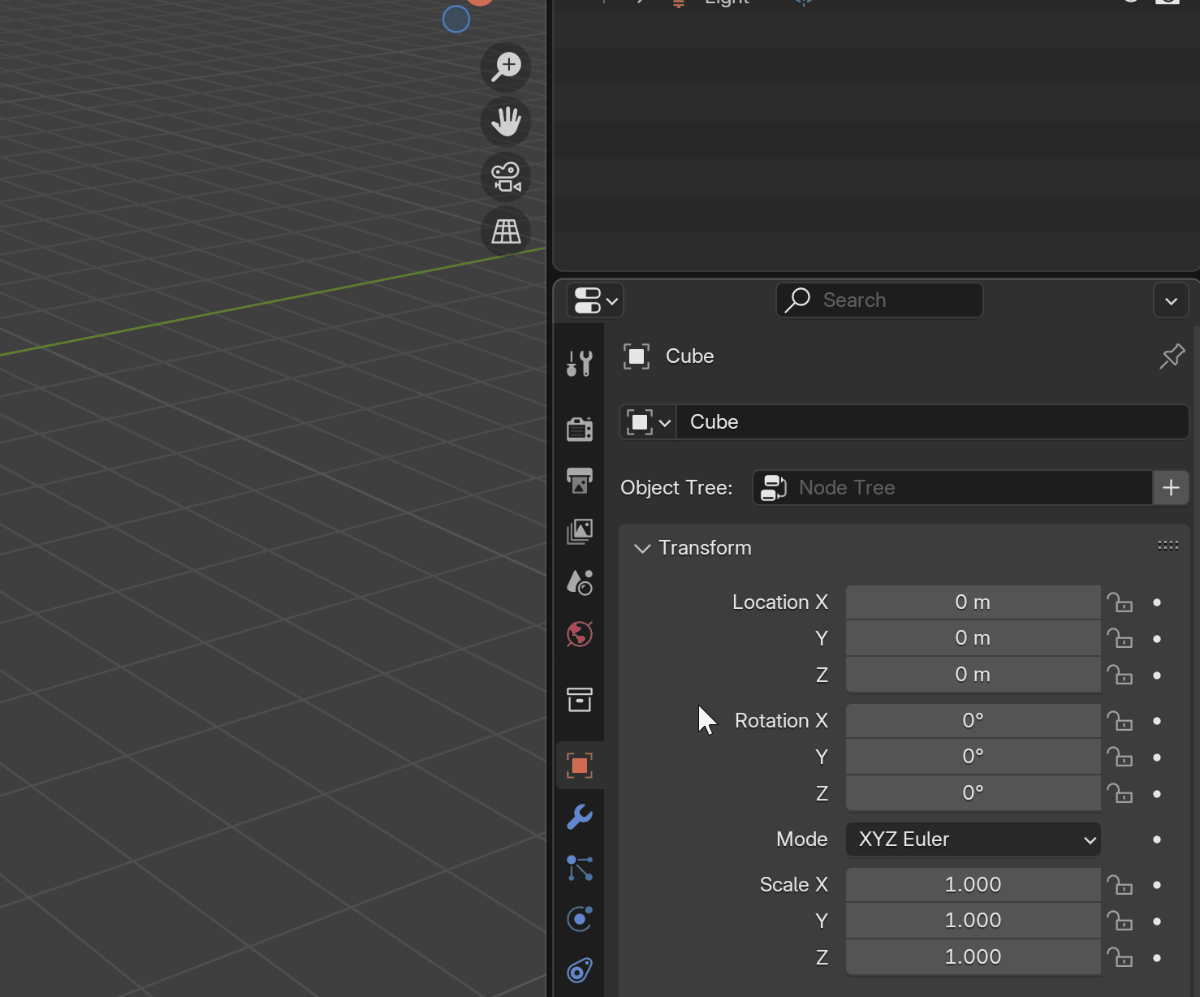Open the Tool properties tab
1200x997 pixels.
[579, 363]
